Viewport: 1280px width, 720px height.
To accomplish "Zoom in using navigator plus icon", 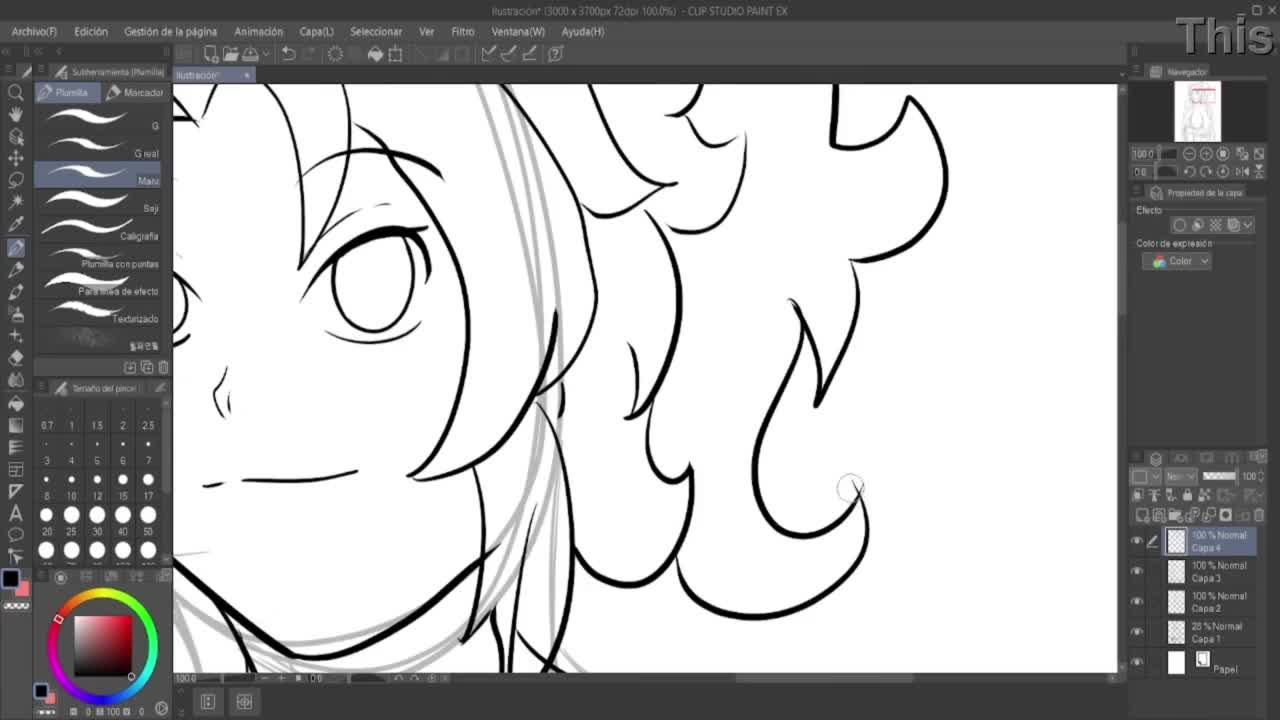I will [x=1206, y=154].
